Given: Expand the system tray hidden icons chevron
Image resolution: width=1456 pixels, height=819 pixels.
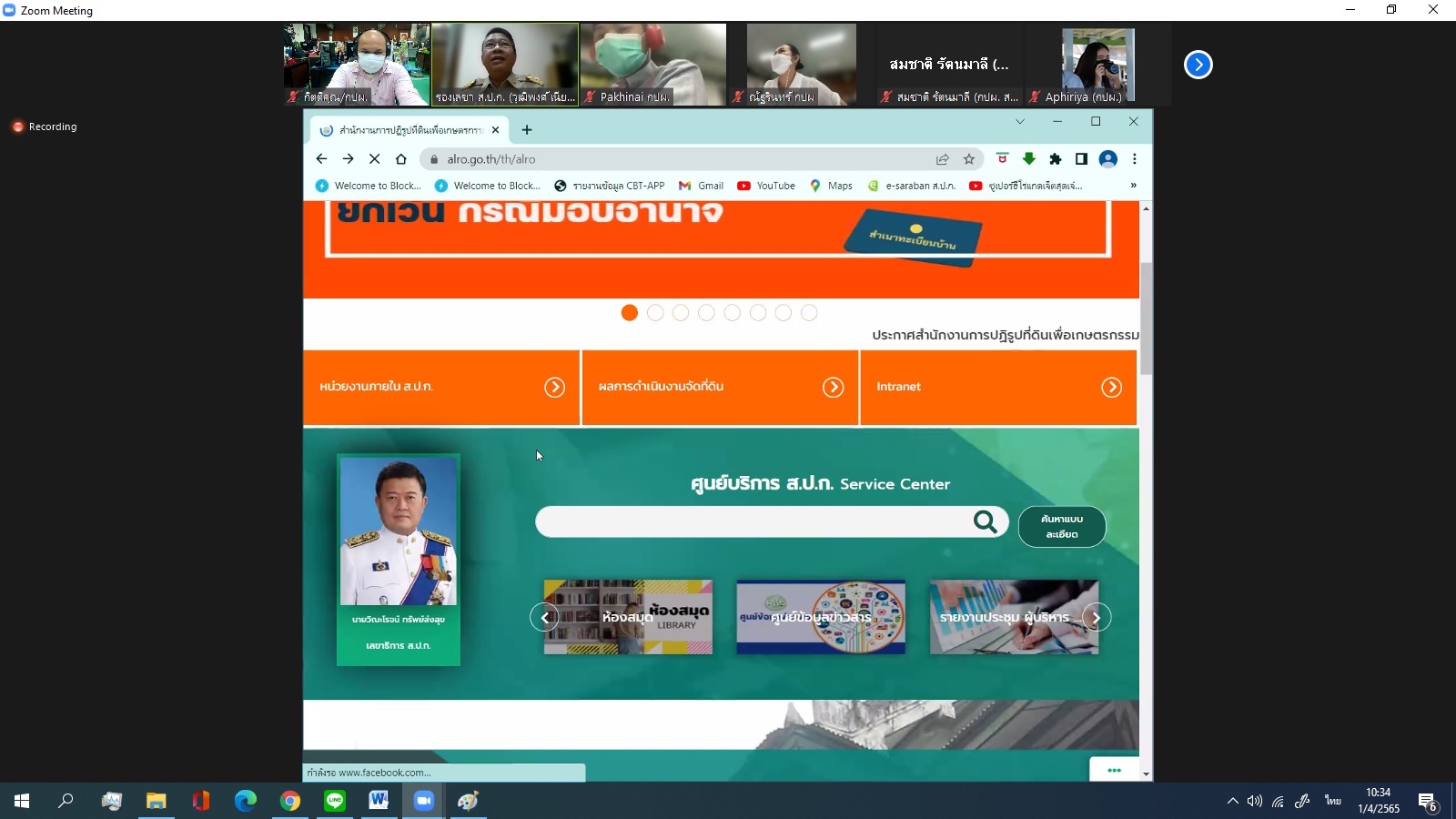Looking at the screenshot, I should pyautogui.click(x=1232, y=801).
